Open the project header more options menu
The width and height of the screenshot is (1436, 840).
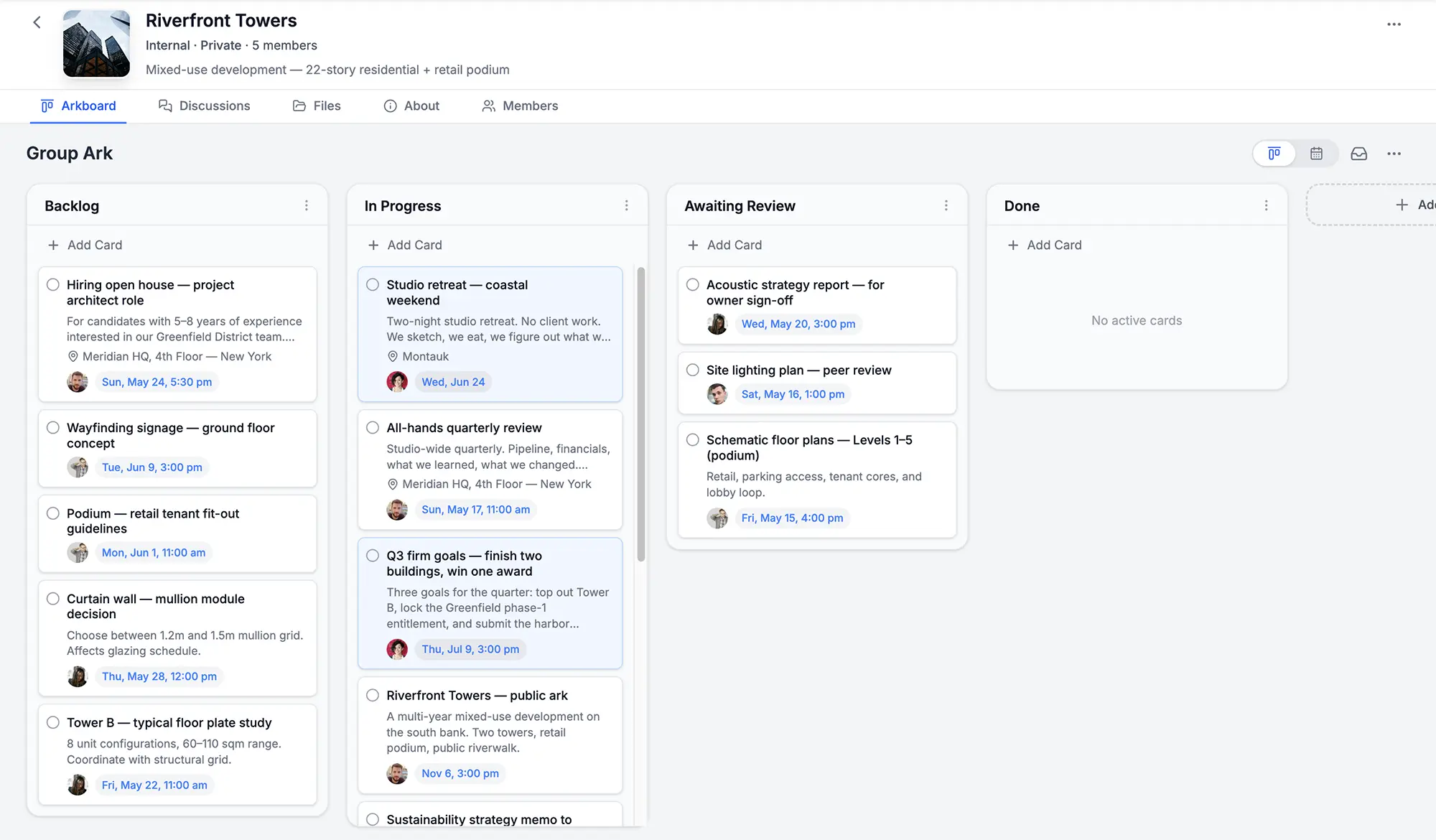coord(1394,24)
